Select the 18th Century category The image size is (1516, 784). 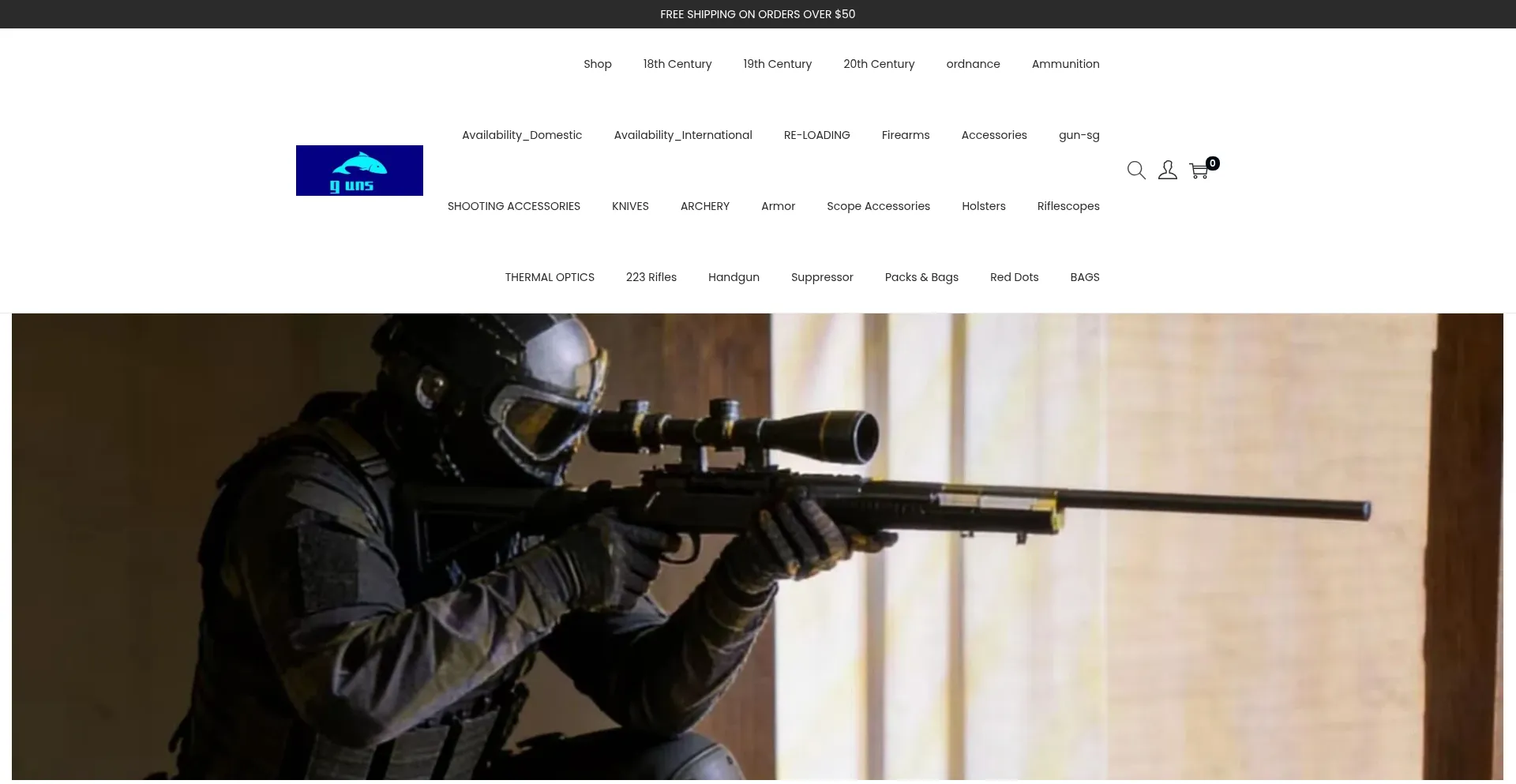[677, 64]
